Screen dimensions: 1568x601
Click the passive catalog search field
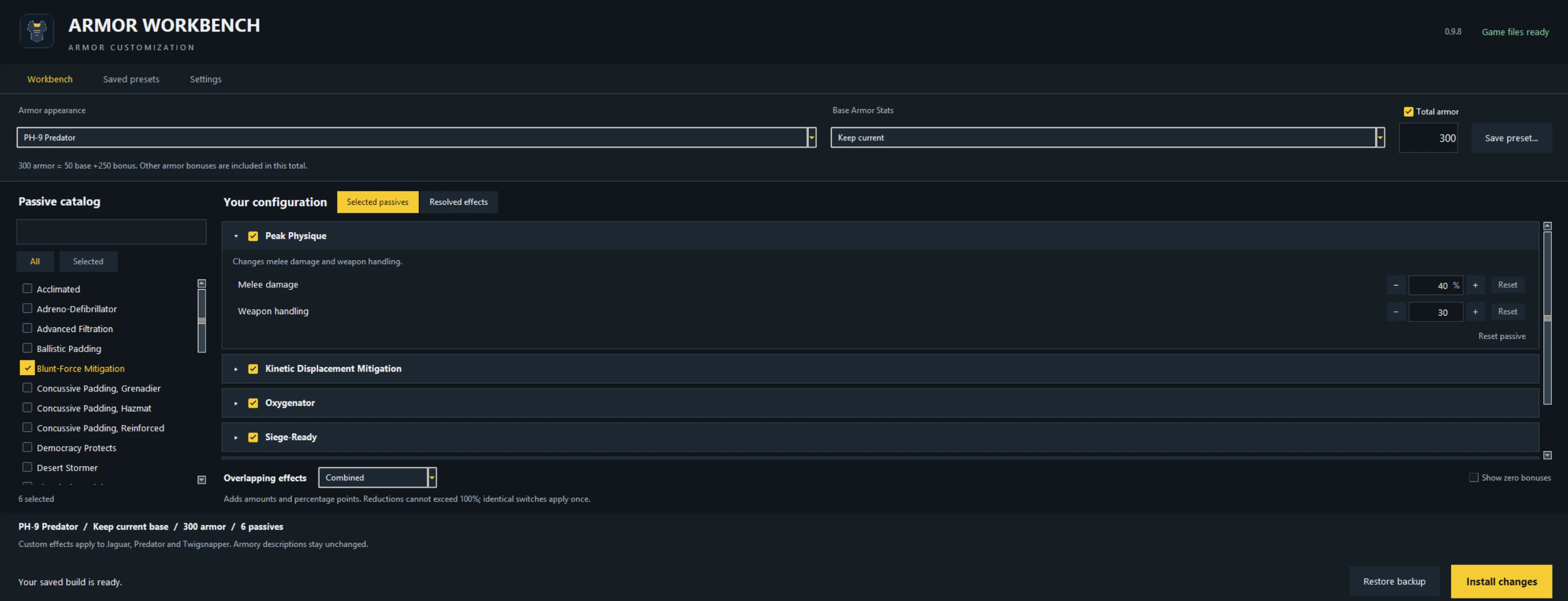coord(111,232)
